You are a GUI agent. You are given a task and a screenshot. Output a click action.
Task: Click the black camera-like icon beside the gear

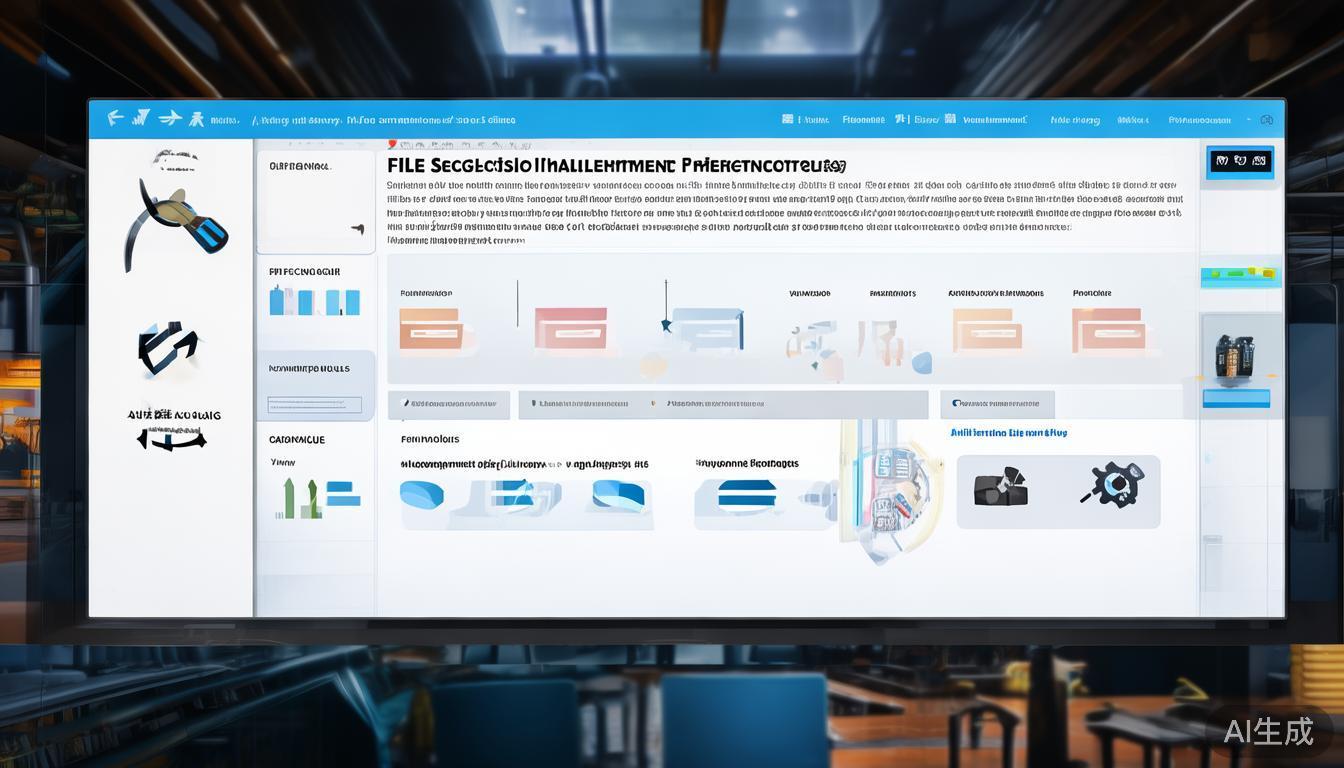[1000, 487]
